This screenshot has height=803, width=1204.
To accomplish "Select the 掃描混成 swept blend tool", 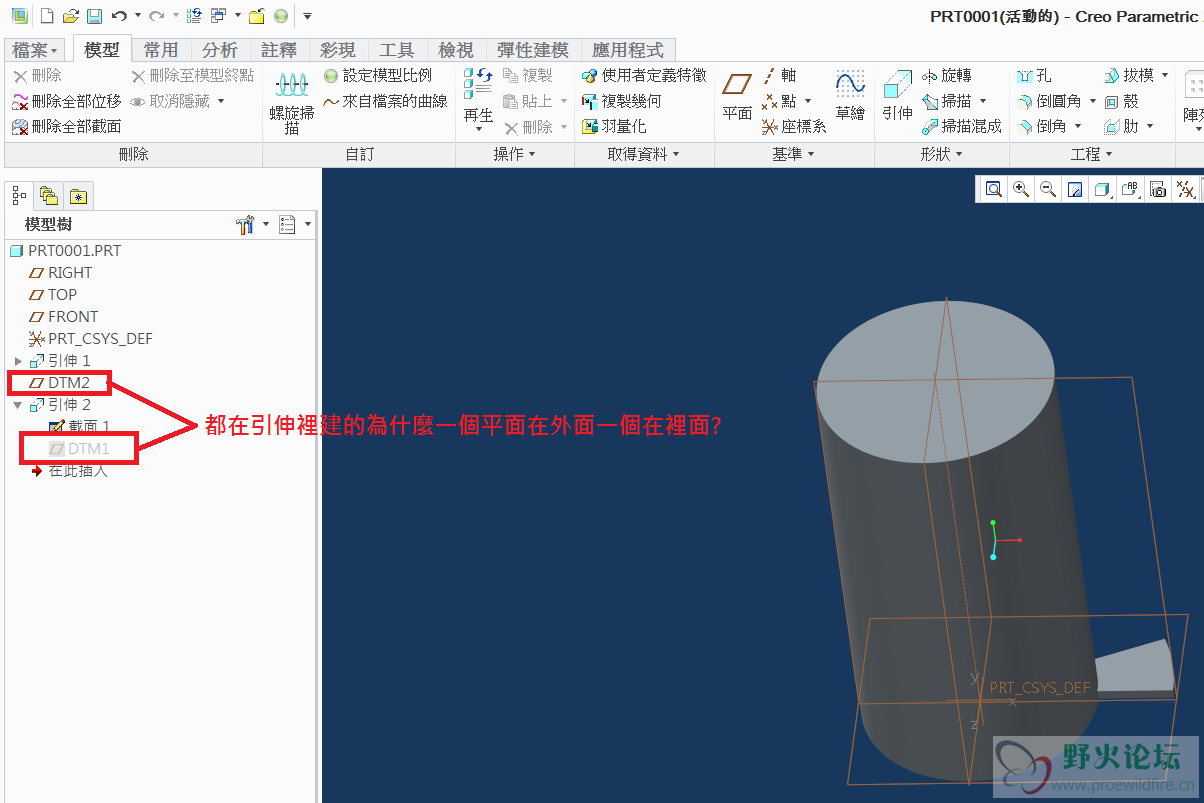I will [x=961, y=127].
